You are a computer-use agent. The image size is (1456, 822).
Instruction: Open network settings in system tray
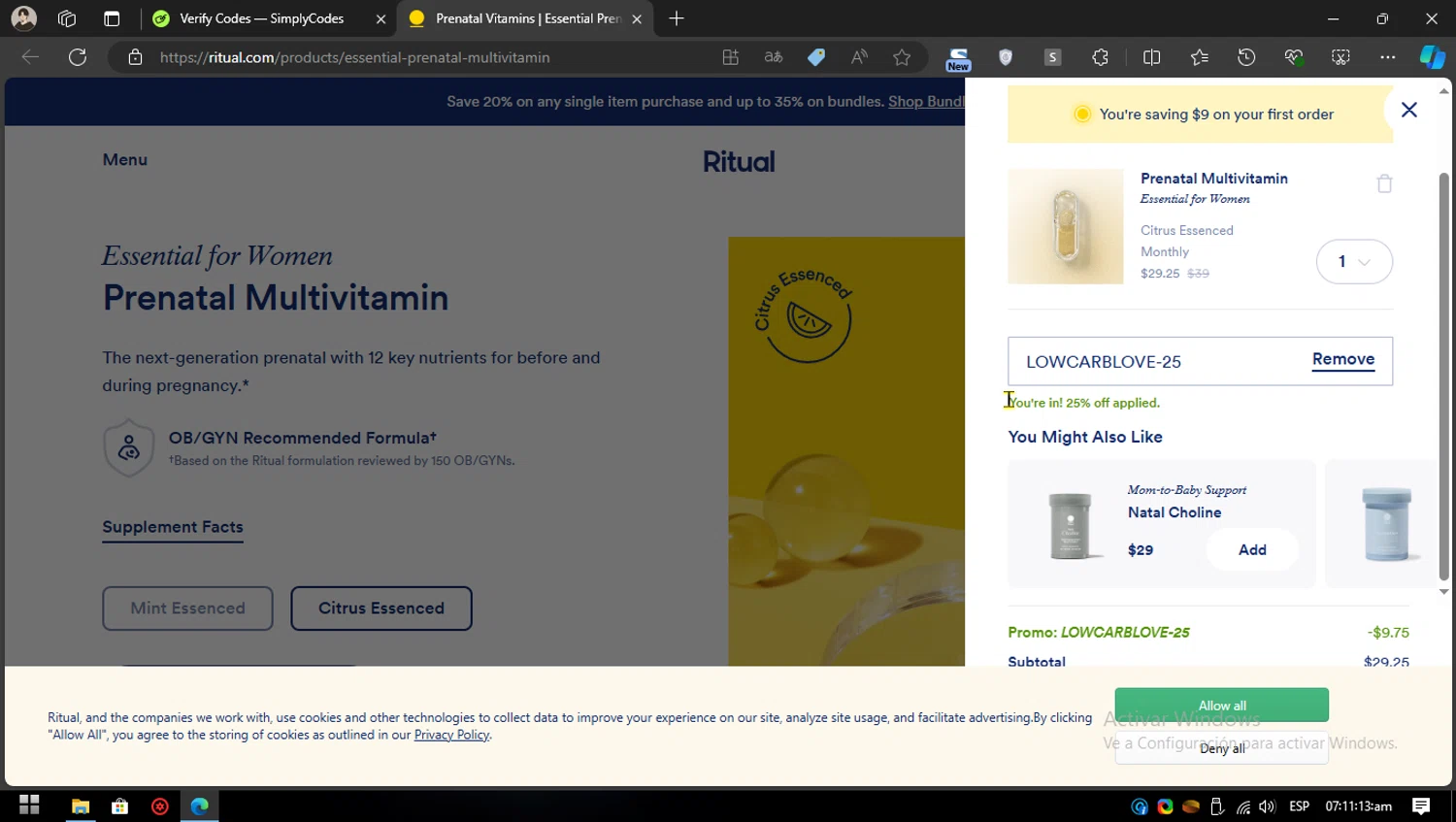(x=1243, y=806)
